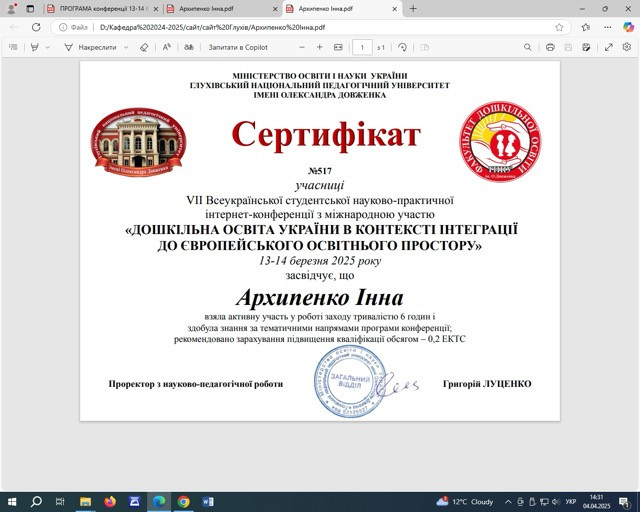Click Запитати в Copilot button
The height and width of the screenshot is (512, 640).
(238, 47)
